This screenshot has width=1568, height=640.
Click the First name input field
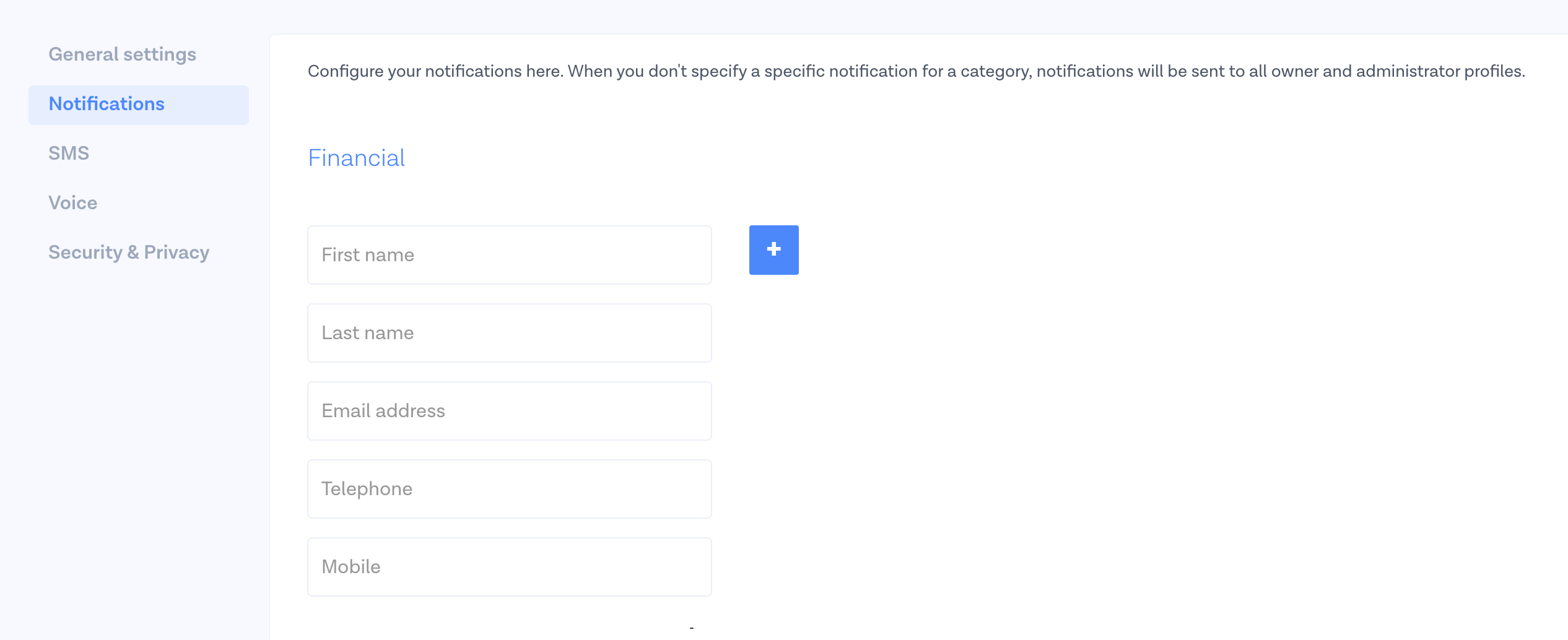(509, 255)
